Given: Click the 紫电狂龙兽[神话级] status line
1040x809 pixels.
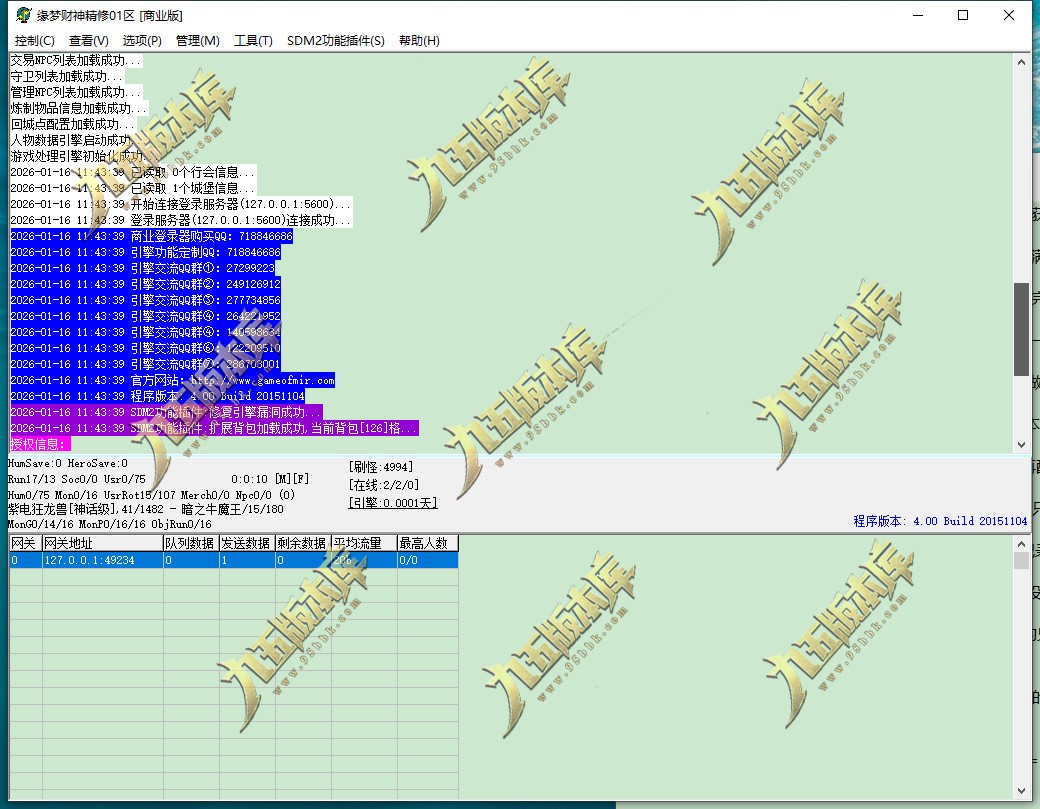Looking at the screenshot, I should pyautogui.click(x=146, y=509).
